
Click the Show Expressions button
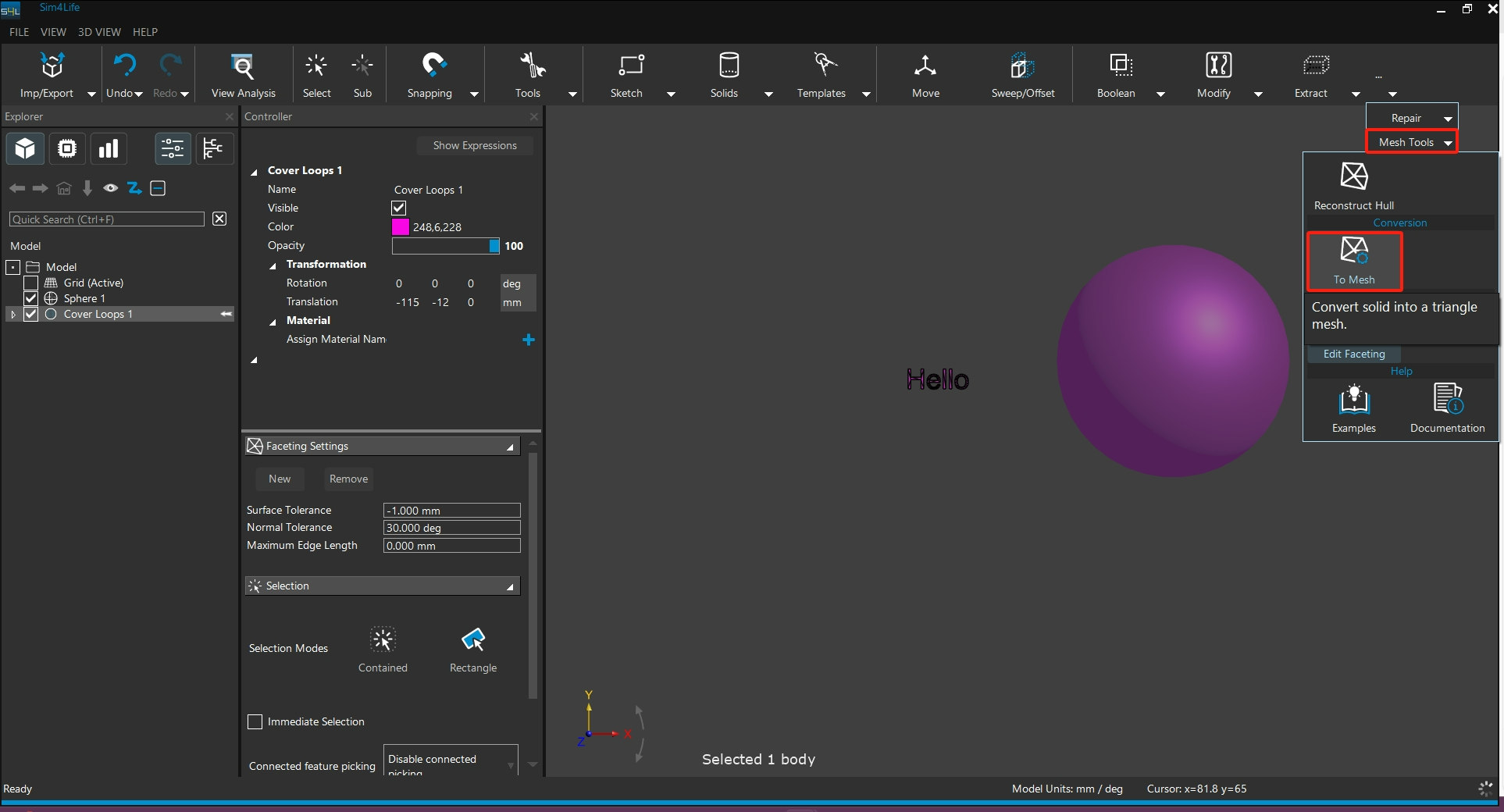coord(474,145)
